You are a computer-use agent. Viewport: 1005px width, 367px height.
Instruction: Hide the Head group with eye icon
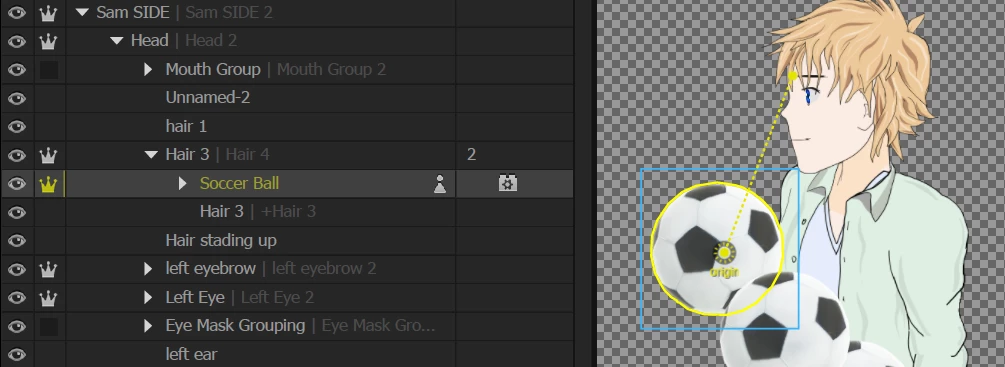(x=16, y=41)
